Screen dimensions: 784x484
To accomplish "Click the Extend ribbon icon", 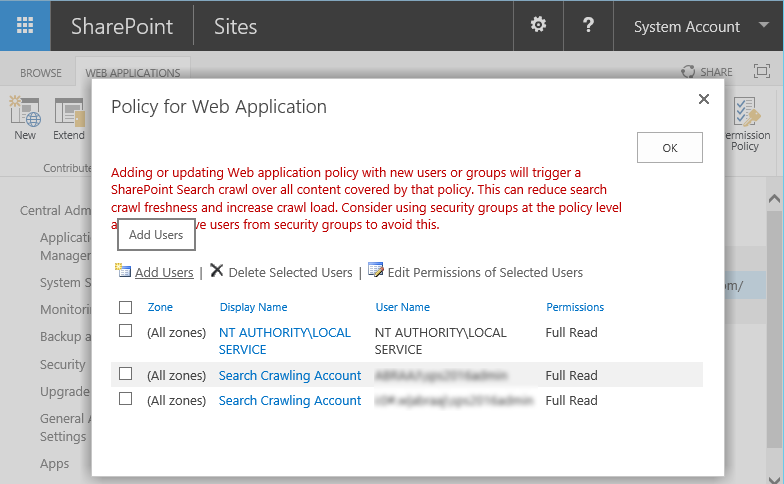I will 70,111.
